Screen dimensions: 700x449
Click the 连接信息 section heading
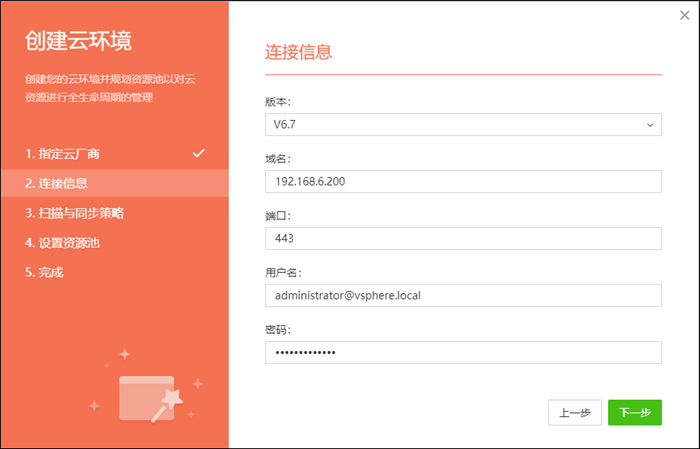tap(298, 52)
